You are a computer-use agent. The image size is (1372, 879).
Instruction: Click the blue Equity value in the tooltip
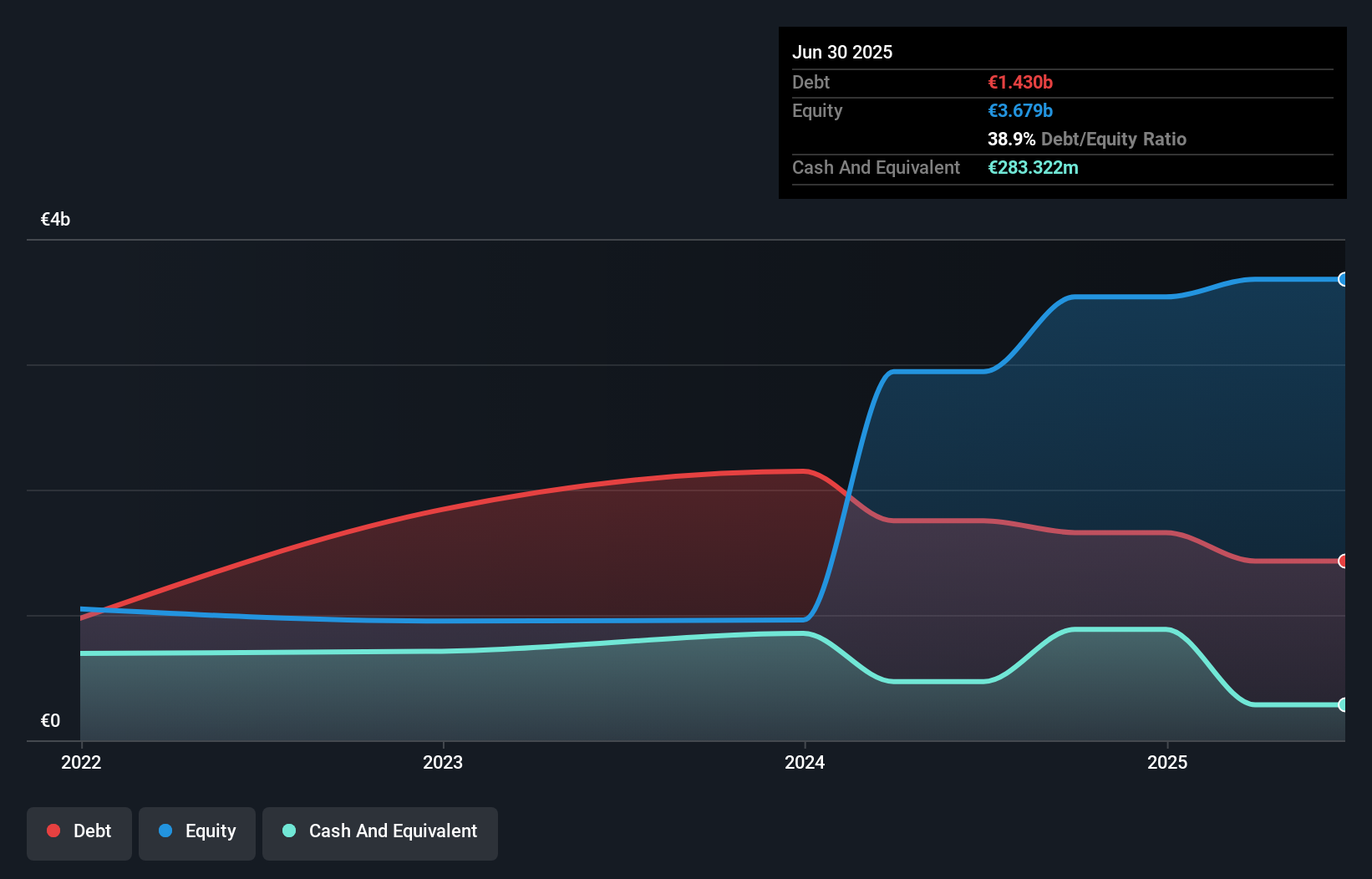point(1020,110)
